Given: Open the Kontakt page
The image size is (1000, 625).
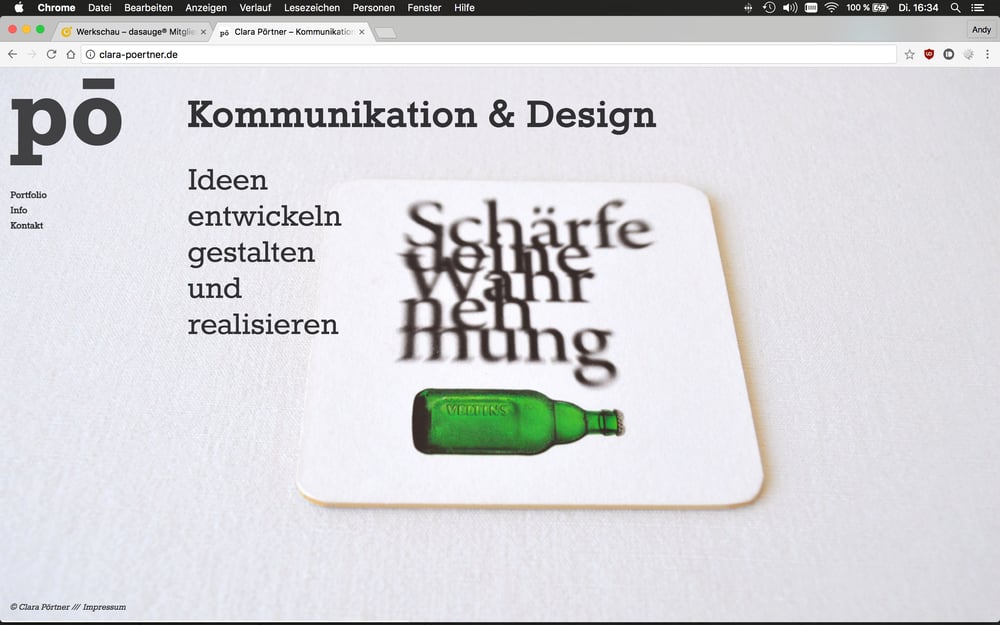Looking at the screenshot, I should coord(27,225).
